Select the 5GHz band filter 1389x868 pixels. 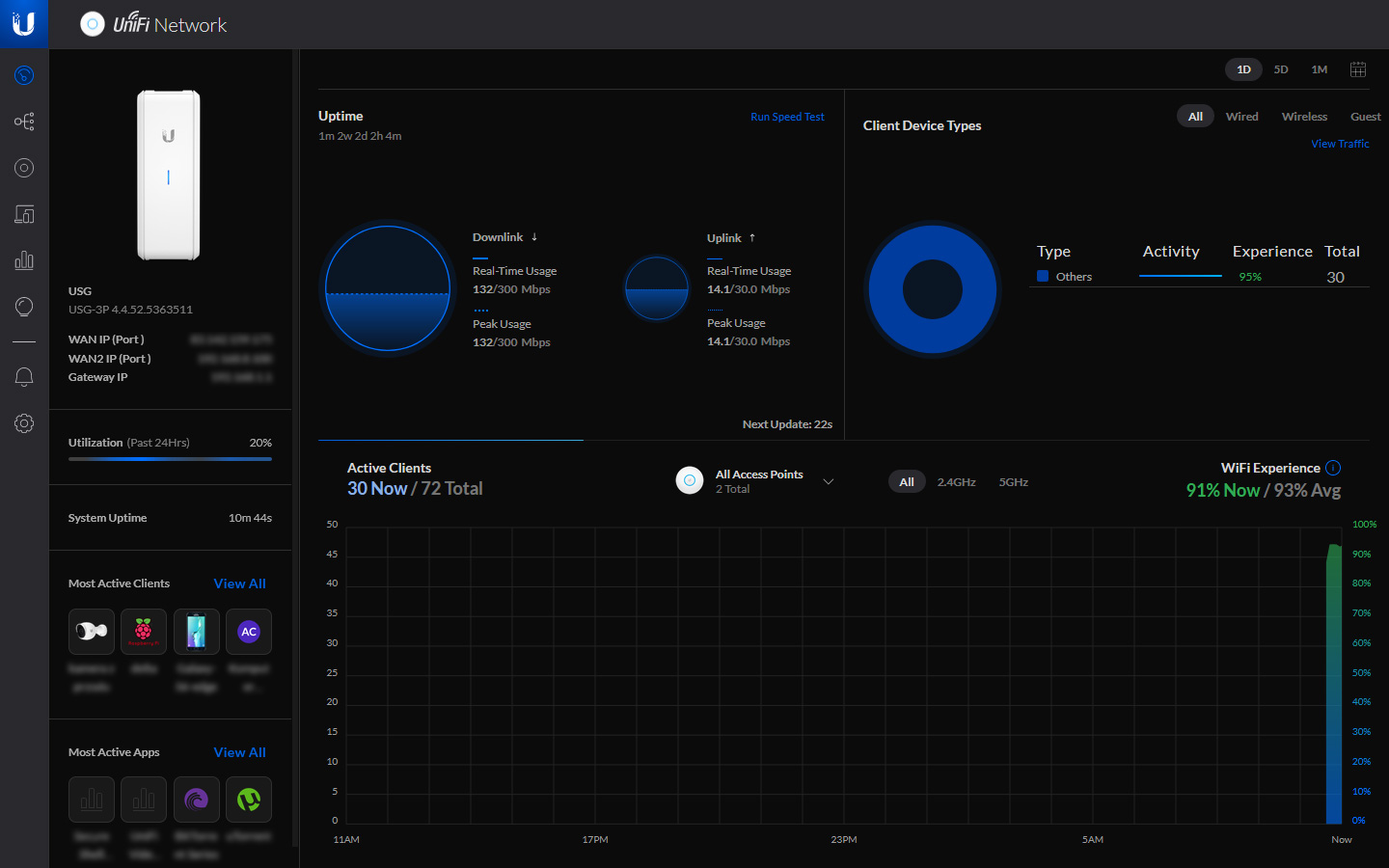[1014, 482]
